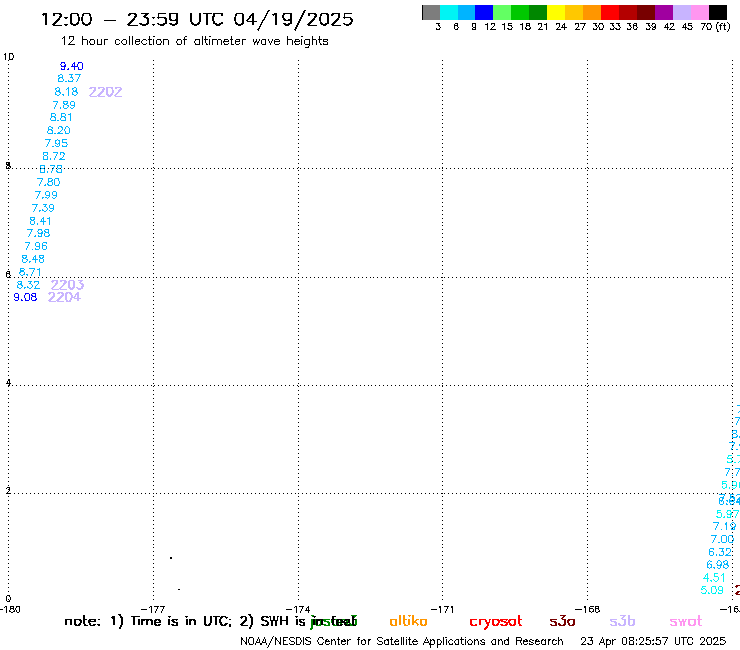Screen dimensions: 740x650
Task: Click the '23 Apr 08:25:57 UTC 2025' timestamp
Action: pyautogui.click(x=653, y=642)
